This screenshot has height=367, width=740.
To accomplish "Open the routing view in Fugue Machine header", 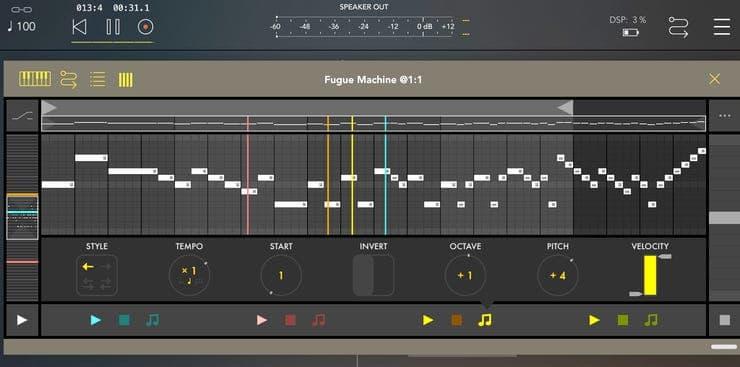I will point(68,79).
